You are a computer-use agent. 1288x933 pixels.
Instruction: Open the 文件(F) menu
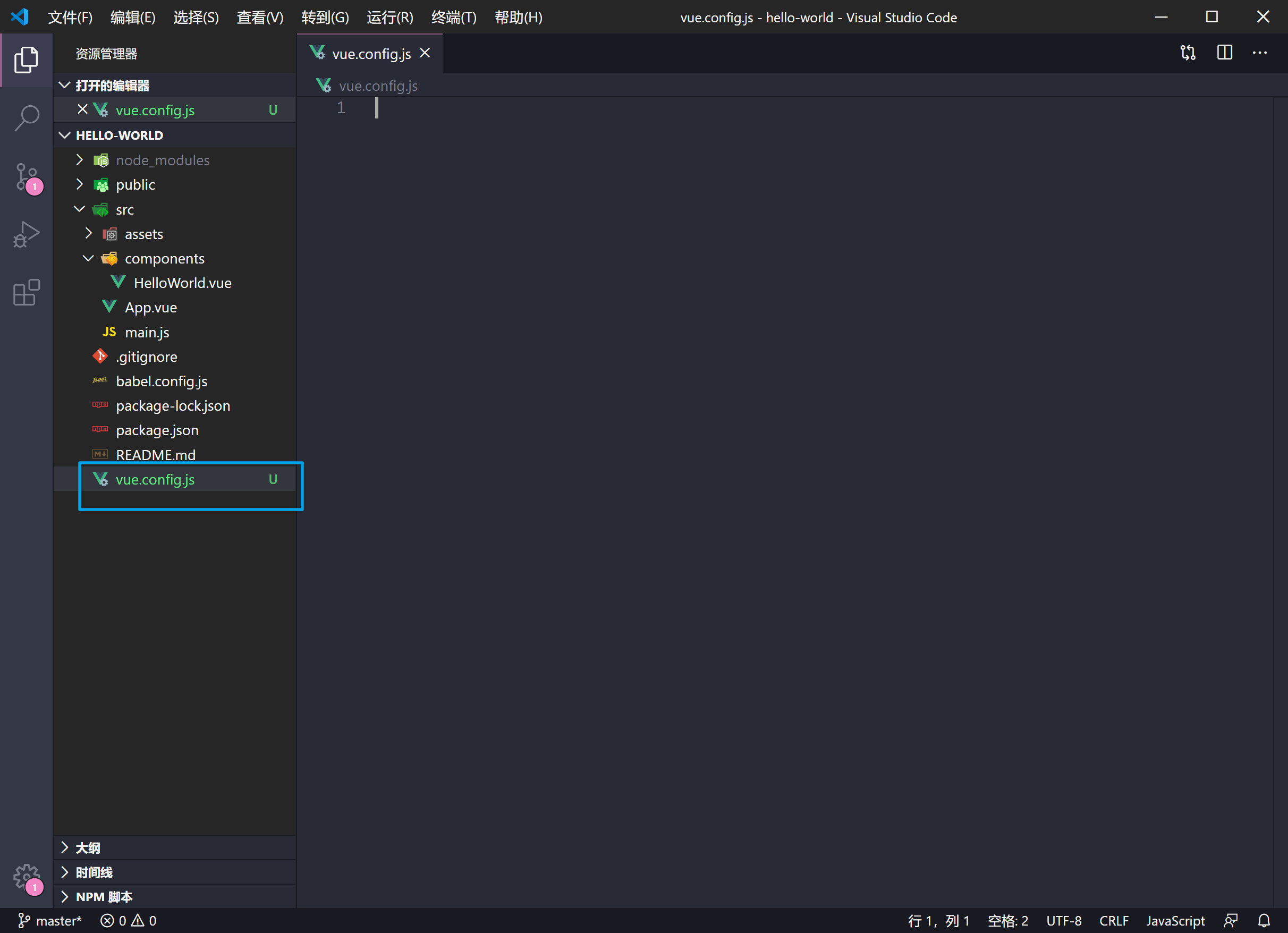[x=70, y=17]
